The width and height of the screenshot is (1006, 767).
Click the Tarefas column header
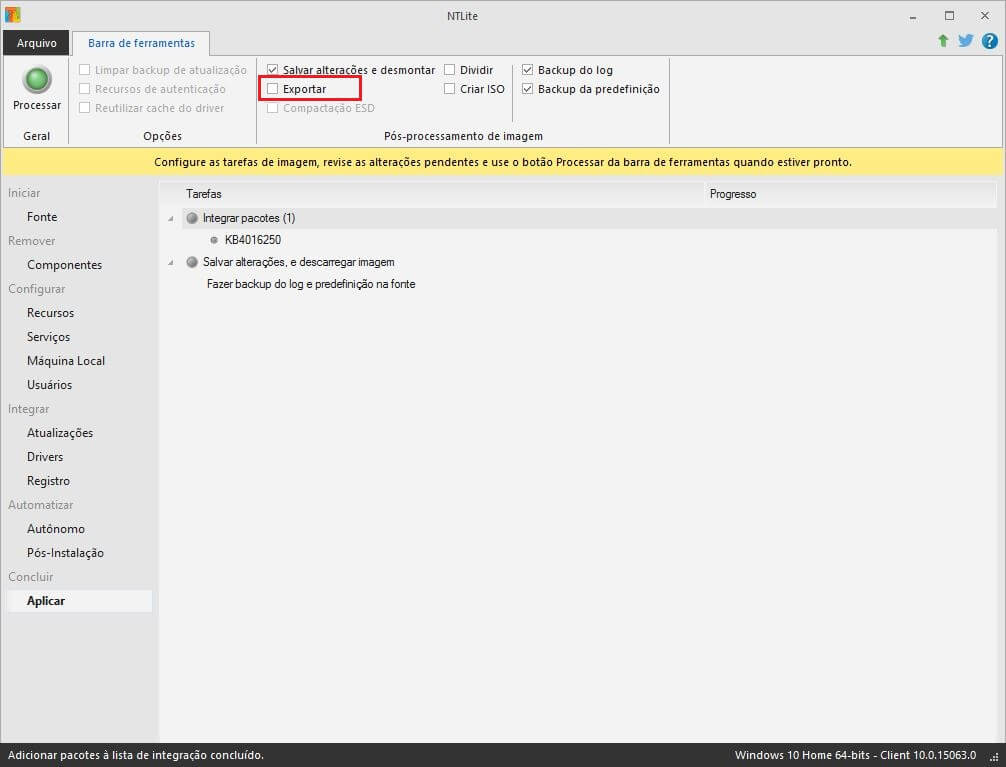pos(431,194)
